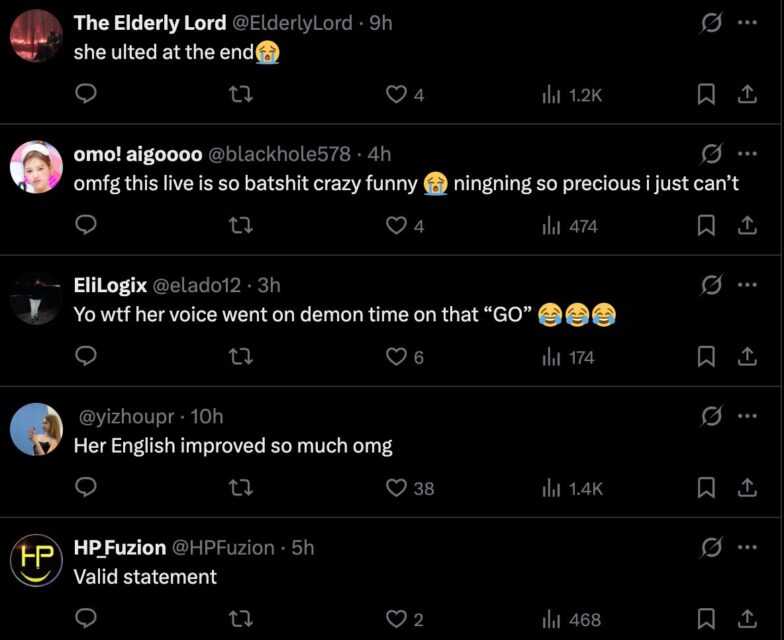The height and width of the screenshot is (640, 784).
Task: Reply to The Elderly Lord's tweet
Action: (x=87, y=95)
